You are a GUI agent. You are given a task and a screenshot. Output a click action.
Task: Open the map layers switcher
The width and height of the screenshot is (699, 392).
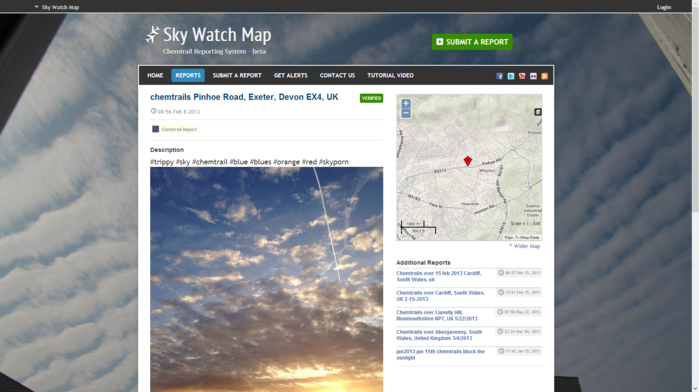coord(538,112)
